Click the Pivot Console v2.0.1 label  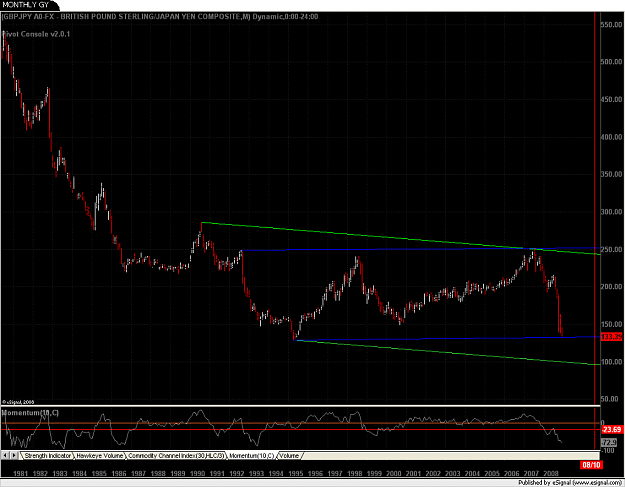(x=36, y=34)
